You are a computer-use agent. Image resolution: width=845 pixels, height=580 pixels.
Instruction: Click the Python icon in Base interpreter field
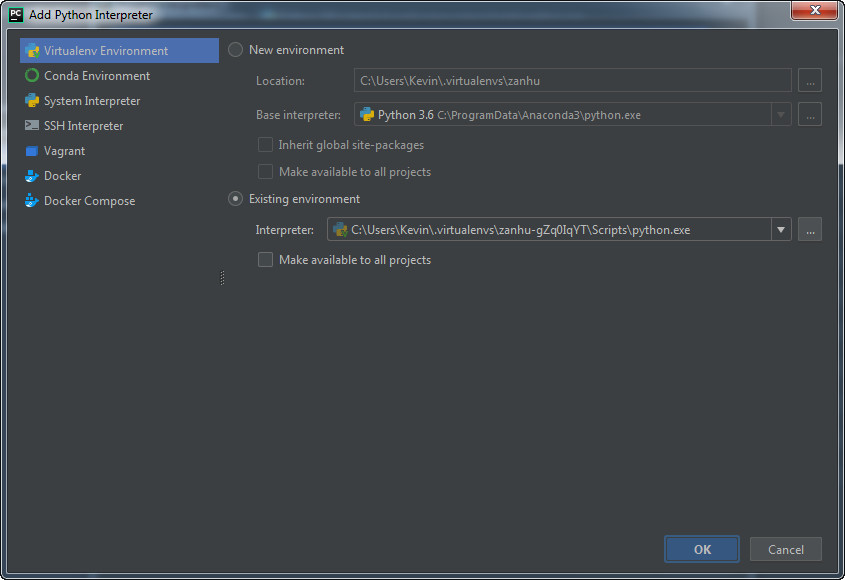point(367,114)
